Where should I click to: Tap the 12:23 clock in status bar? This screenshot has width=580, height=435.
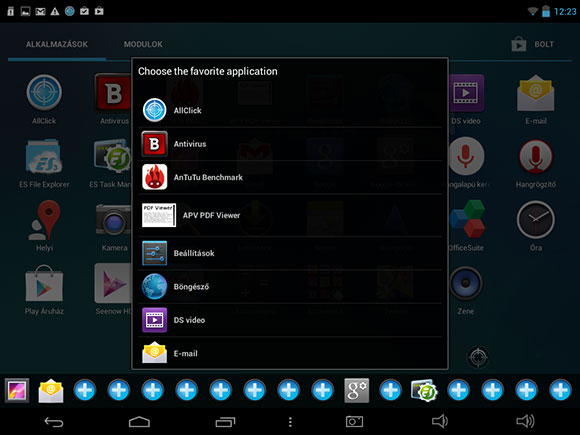(x=565, y=11)
